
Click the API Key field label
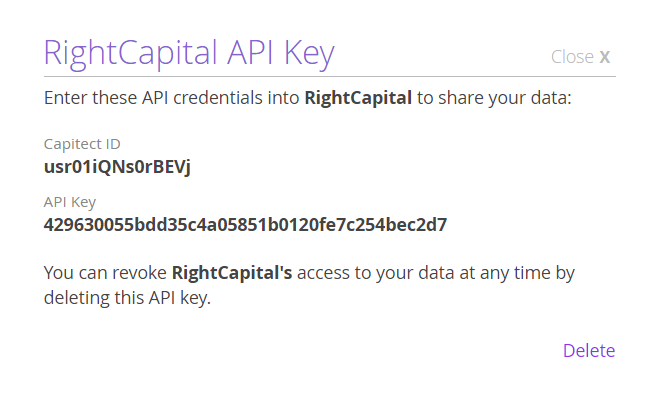coord(70,202)
